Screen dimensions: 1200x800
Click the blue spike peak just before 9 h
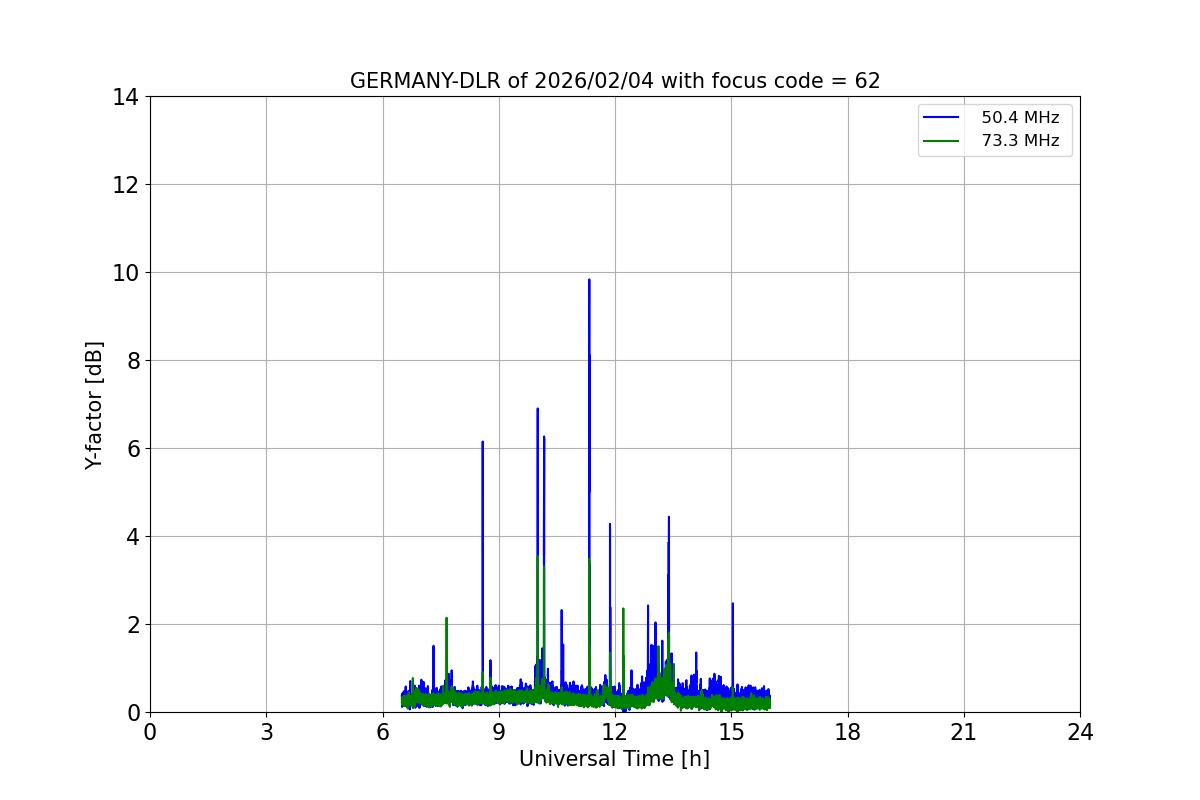pyautogui.click(x=482, y=443)
